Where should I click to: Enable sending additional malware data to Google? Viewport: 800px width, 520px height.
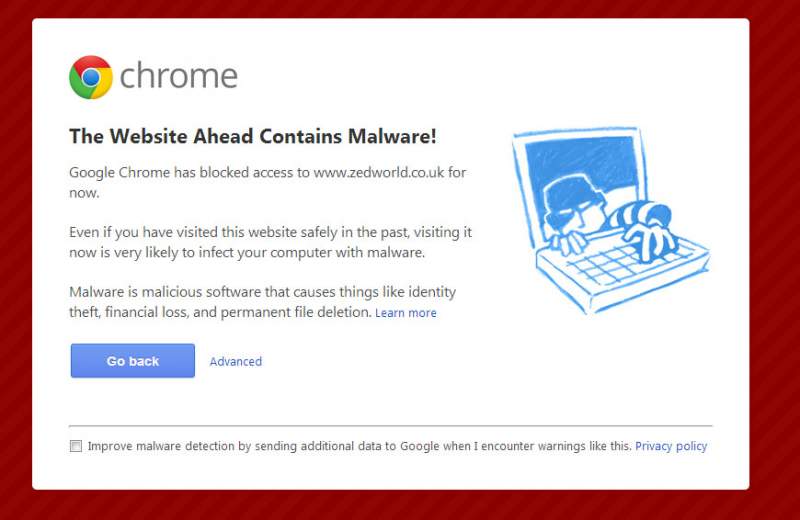(76, 447)
